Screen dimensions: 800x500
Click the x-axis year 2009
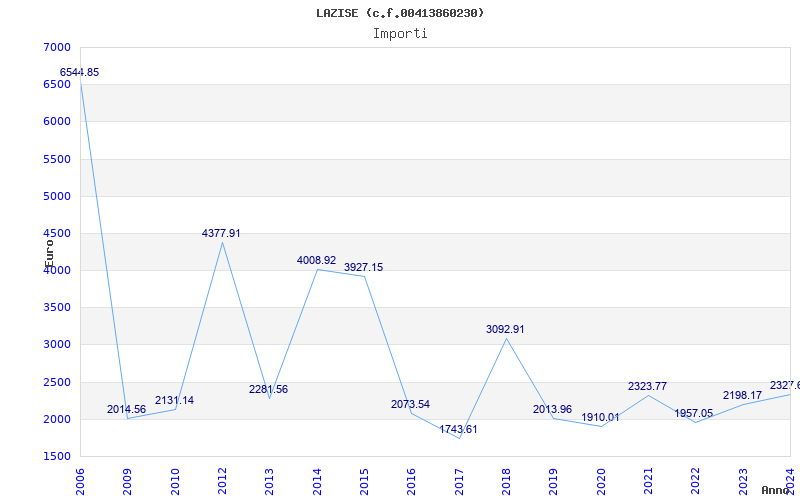pos(128,482)
